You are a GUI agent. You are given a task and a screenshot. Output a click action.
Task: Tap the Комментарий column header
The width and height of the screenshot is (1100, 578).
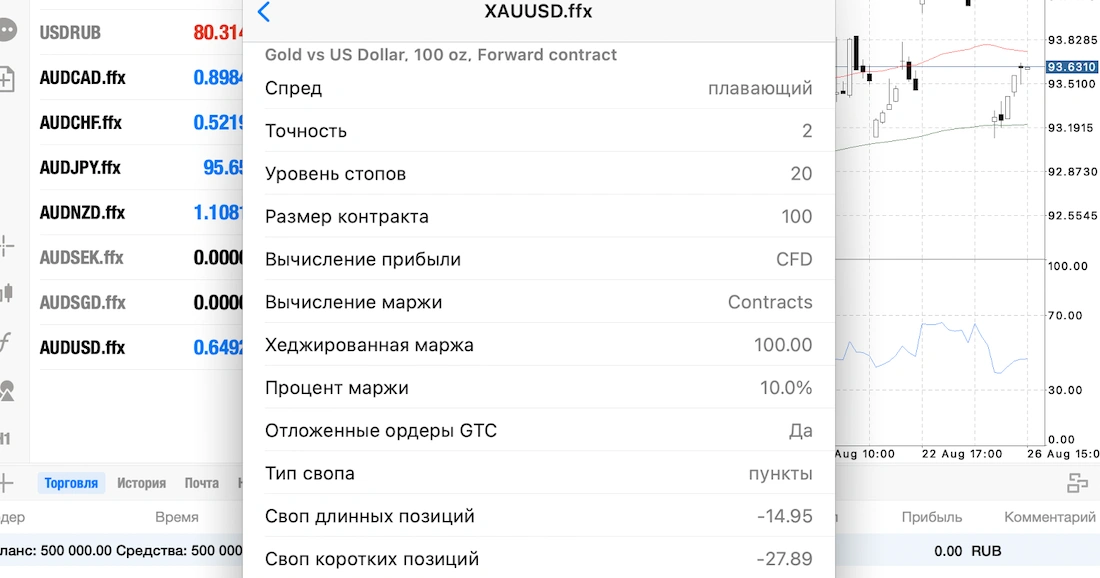pyautogui.click(x=1051, y=517)
